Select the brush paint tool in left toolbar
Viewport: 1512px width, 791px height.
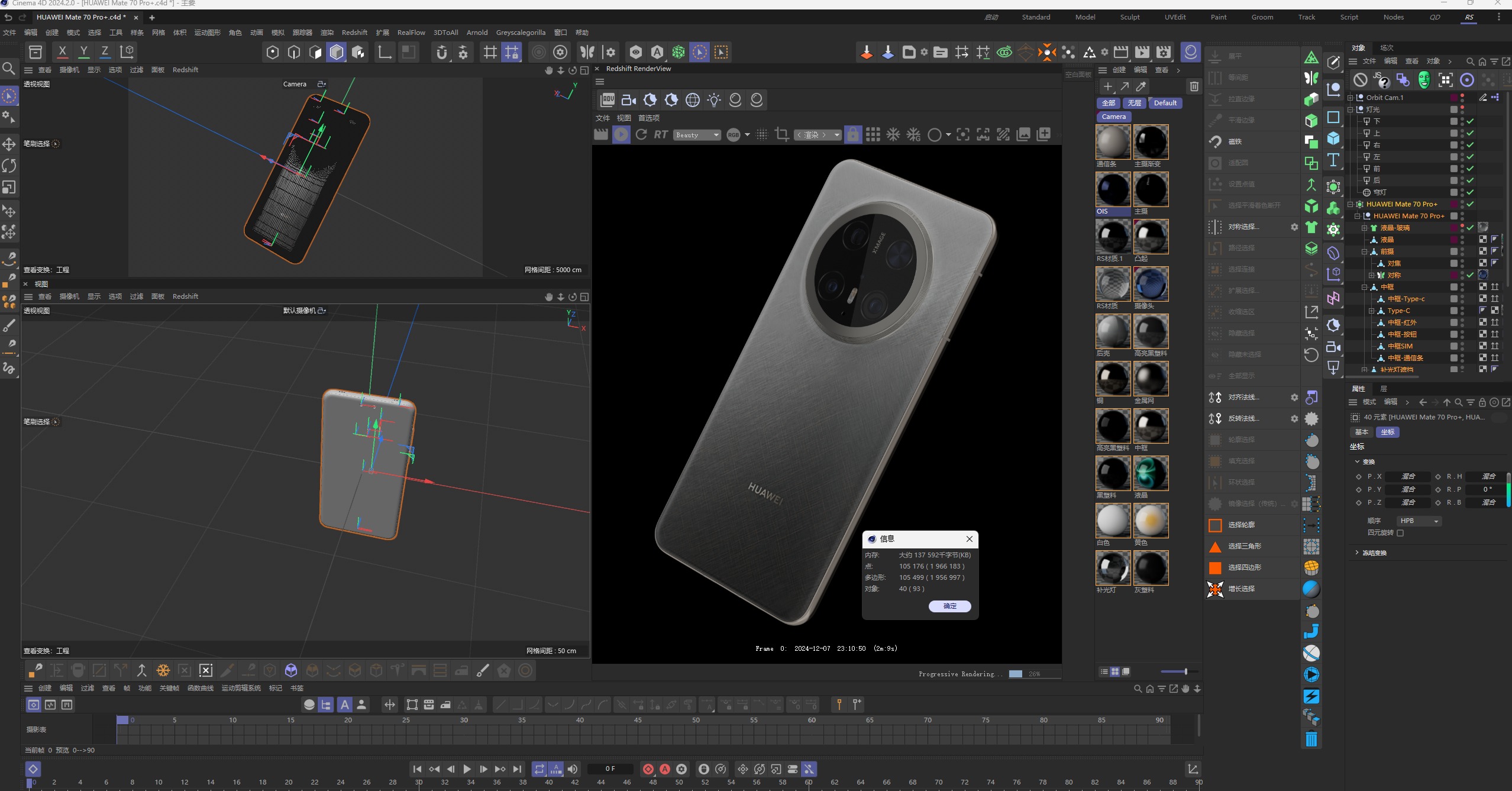click(9, 325)
